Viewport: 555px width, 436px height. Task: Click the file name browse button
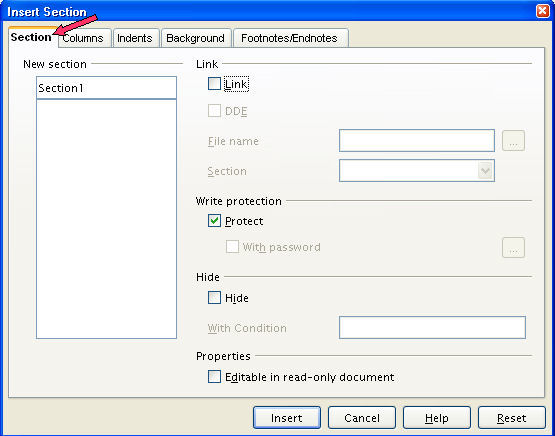513,141
